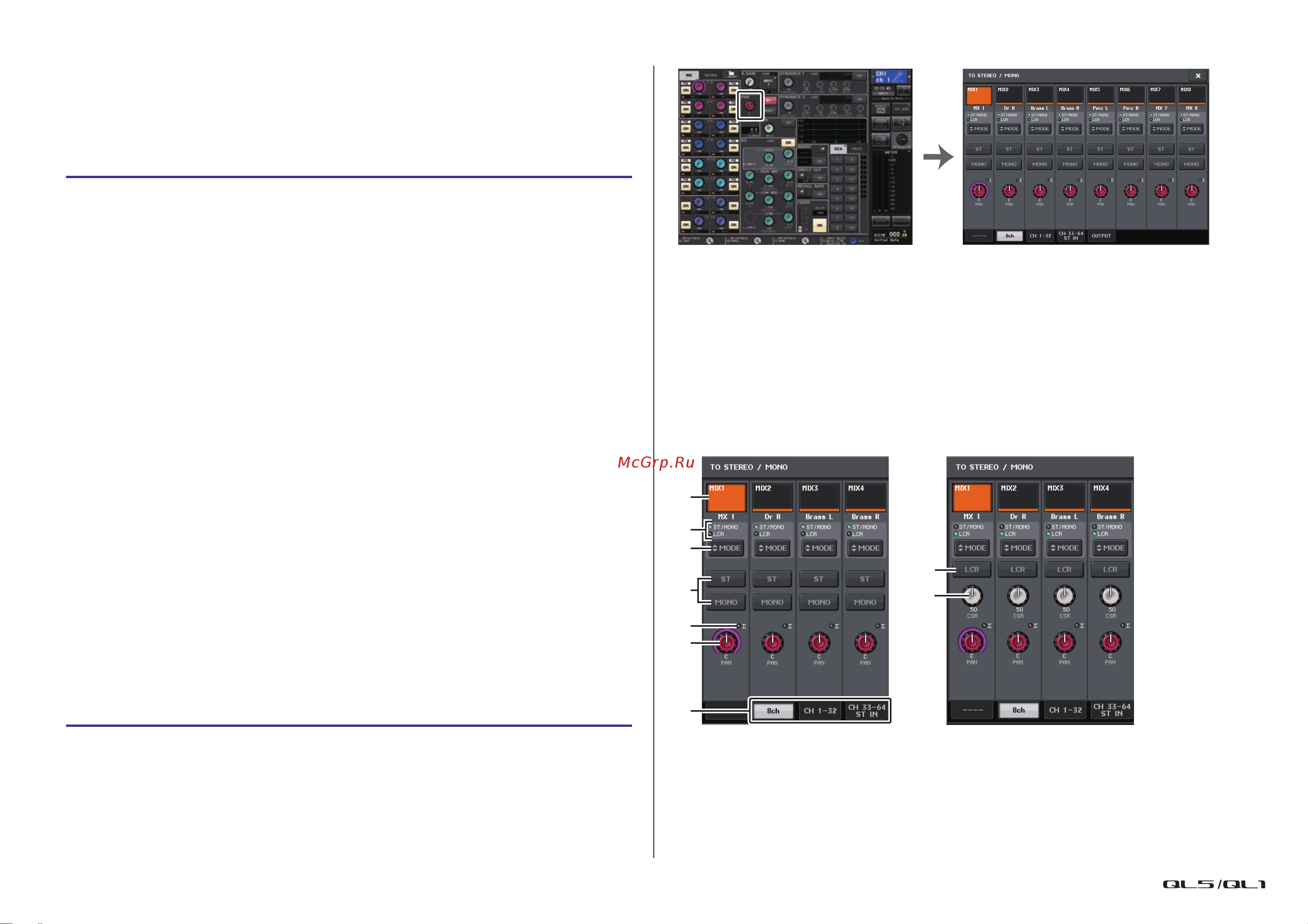Toggle MONO for MX 1 in the four-channel ST/MONO panel

(726, 602)
